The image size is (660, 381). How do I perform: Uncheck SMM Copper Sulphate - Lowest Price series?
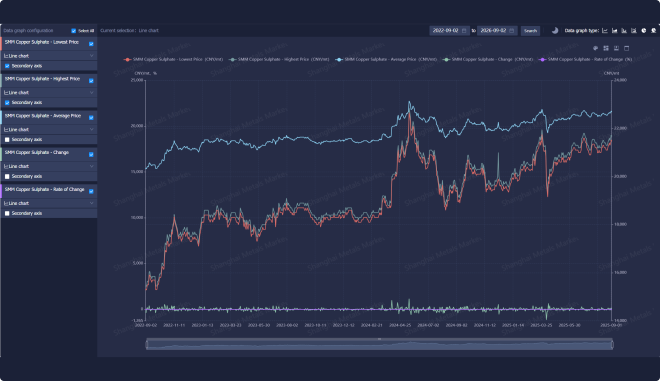tap(91, 44)
